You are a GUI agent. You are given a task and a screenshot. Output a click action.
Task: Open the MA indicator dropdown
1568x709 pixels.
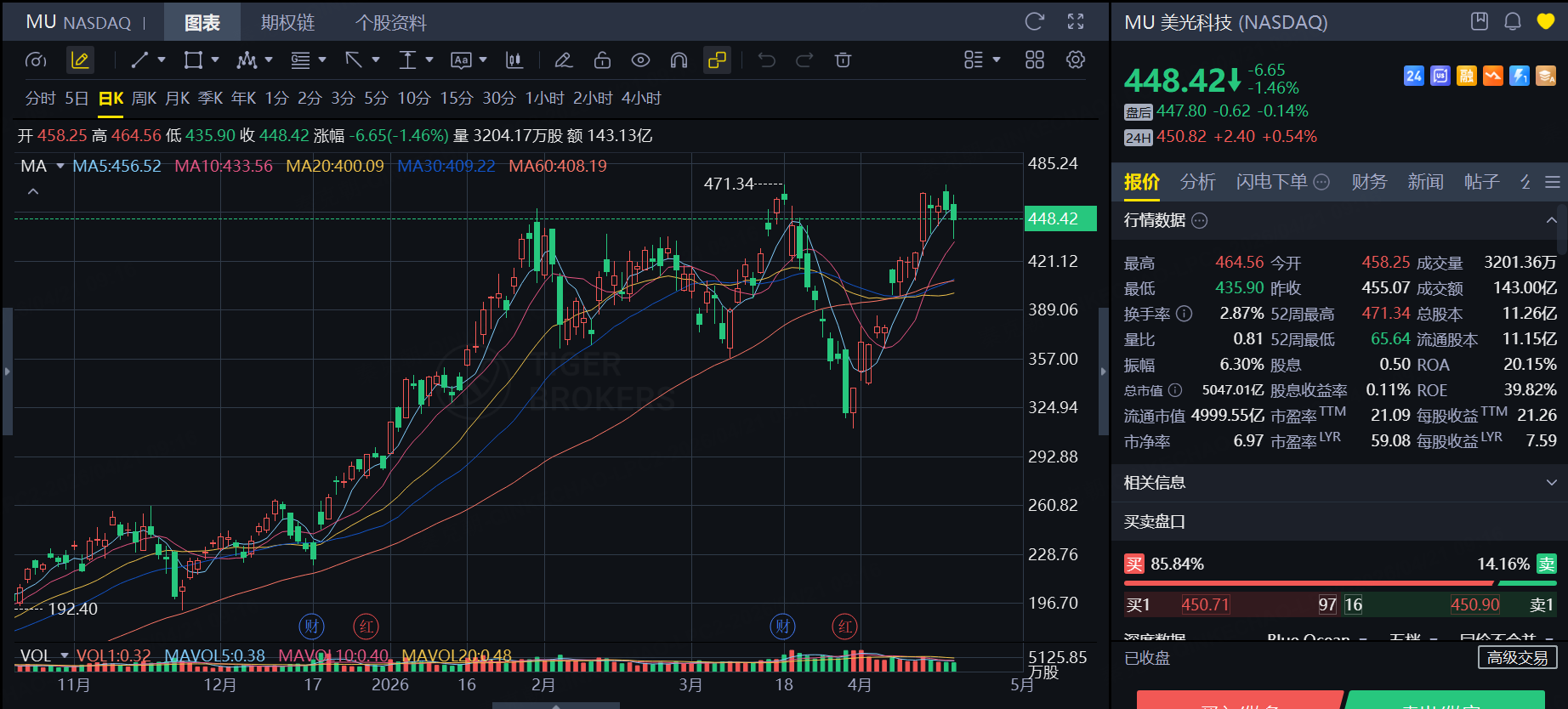coord(60,166)
